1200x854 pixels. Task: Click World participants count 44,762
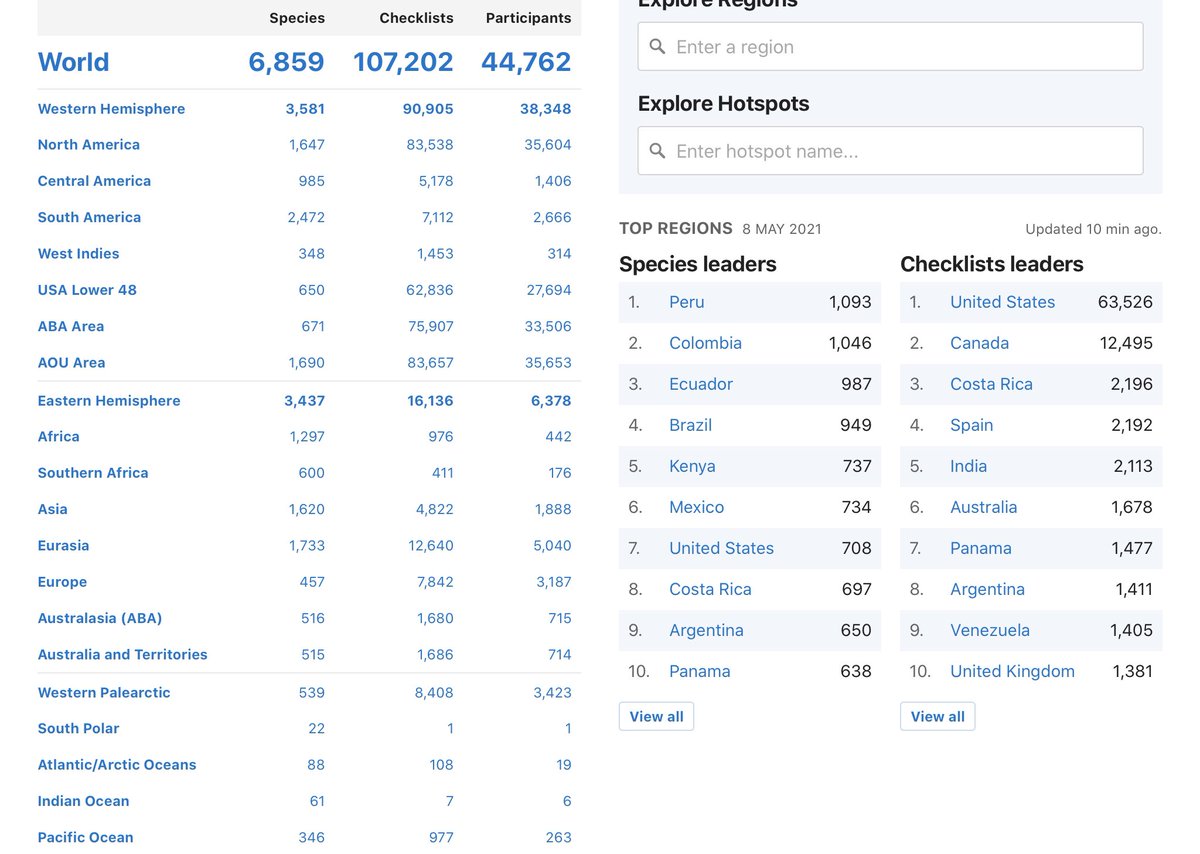point(526,62)
